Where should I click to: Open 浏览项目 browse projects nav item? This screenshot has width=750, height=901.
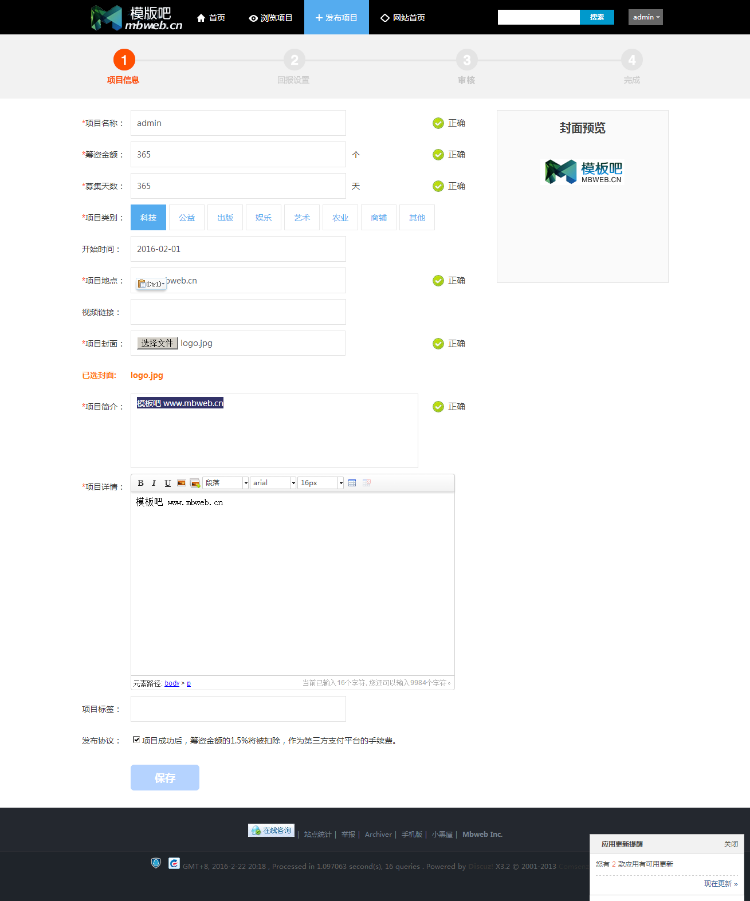pyautogui.click(x=271, y=18)
